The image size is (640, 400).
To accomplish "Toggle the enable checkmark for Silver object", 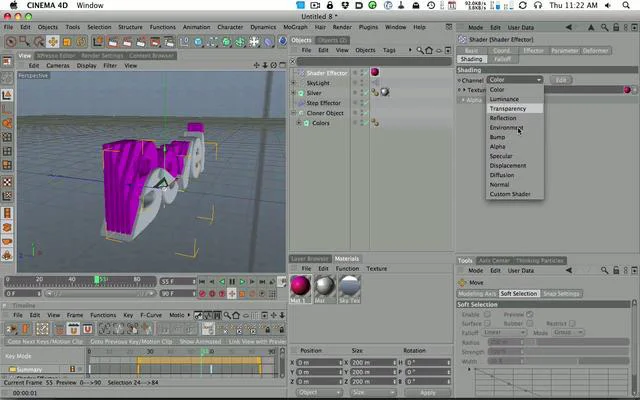I will pos(364,93).
